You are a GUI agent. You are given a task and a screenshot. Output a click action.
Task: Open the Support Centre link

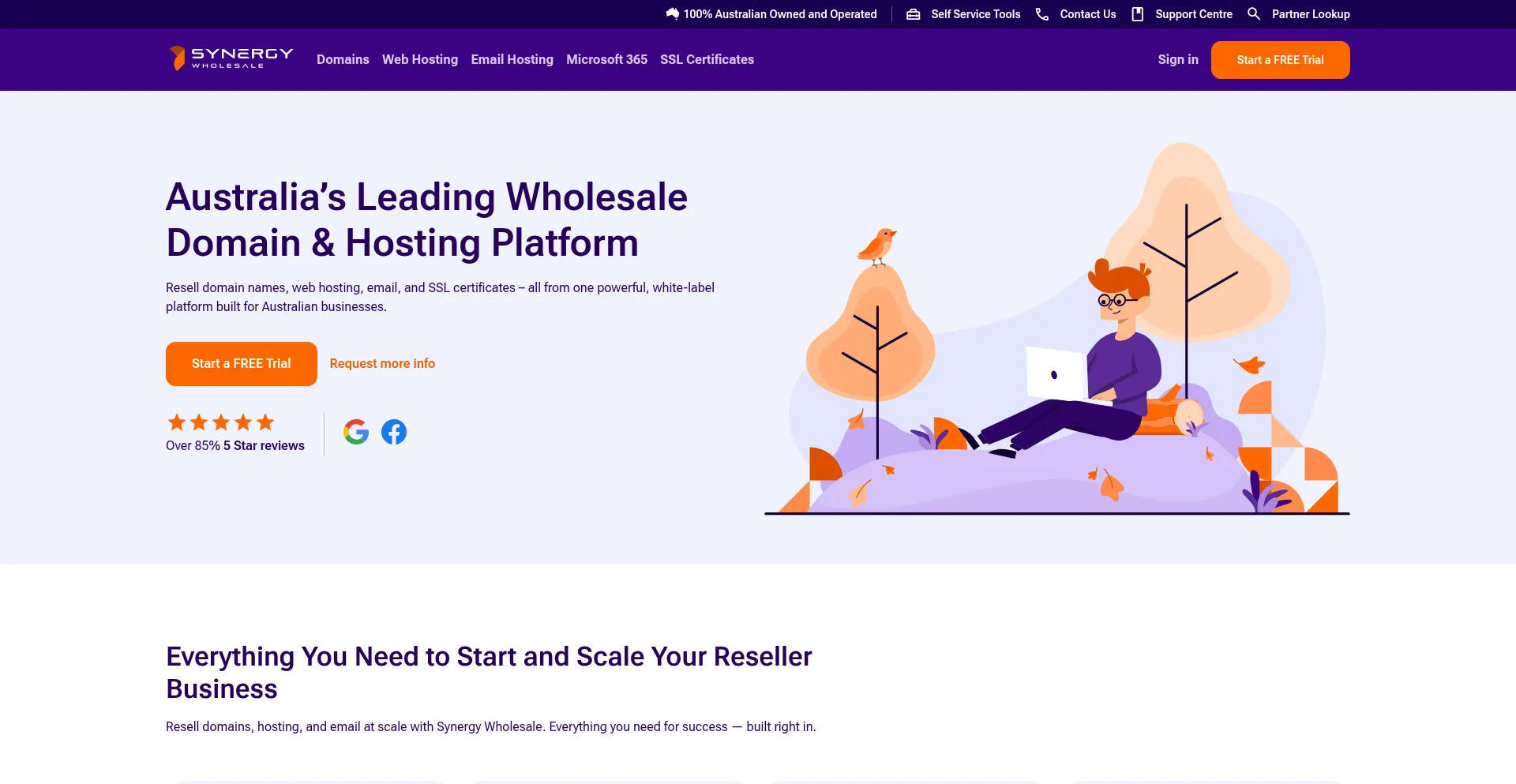coord(1193,14)
